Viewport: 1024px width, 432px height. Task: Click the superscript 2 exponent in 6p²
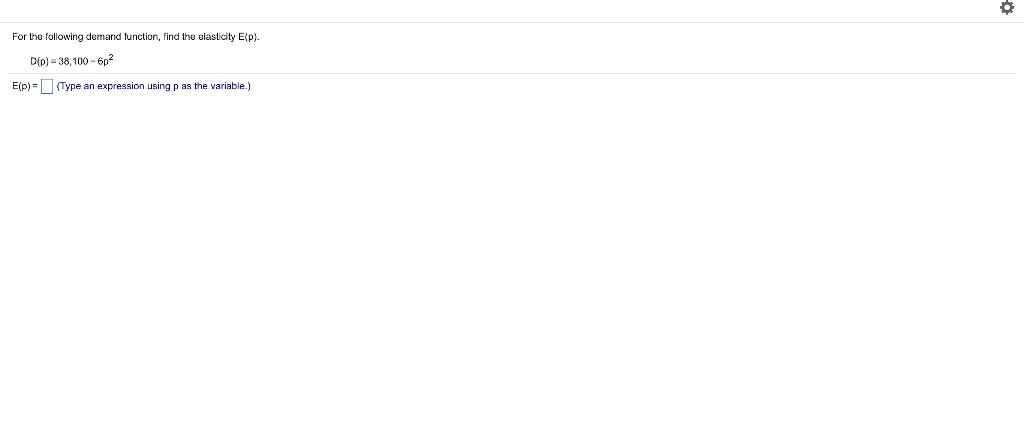[x=113, y=58]
